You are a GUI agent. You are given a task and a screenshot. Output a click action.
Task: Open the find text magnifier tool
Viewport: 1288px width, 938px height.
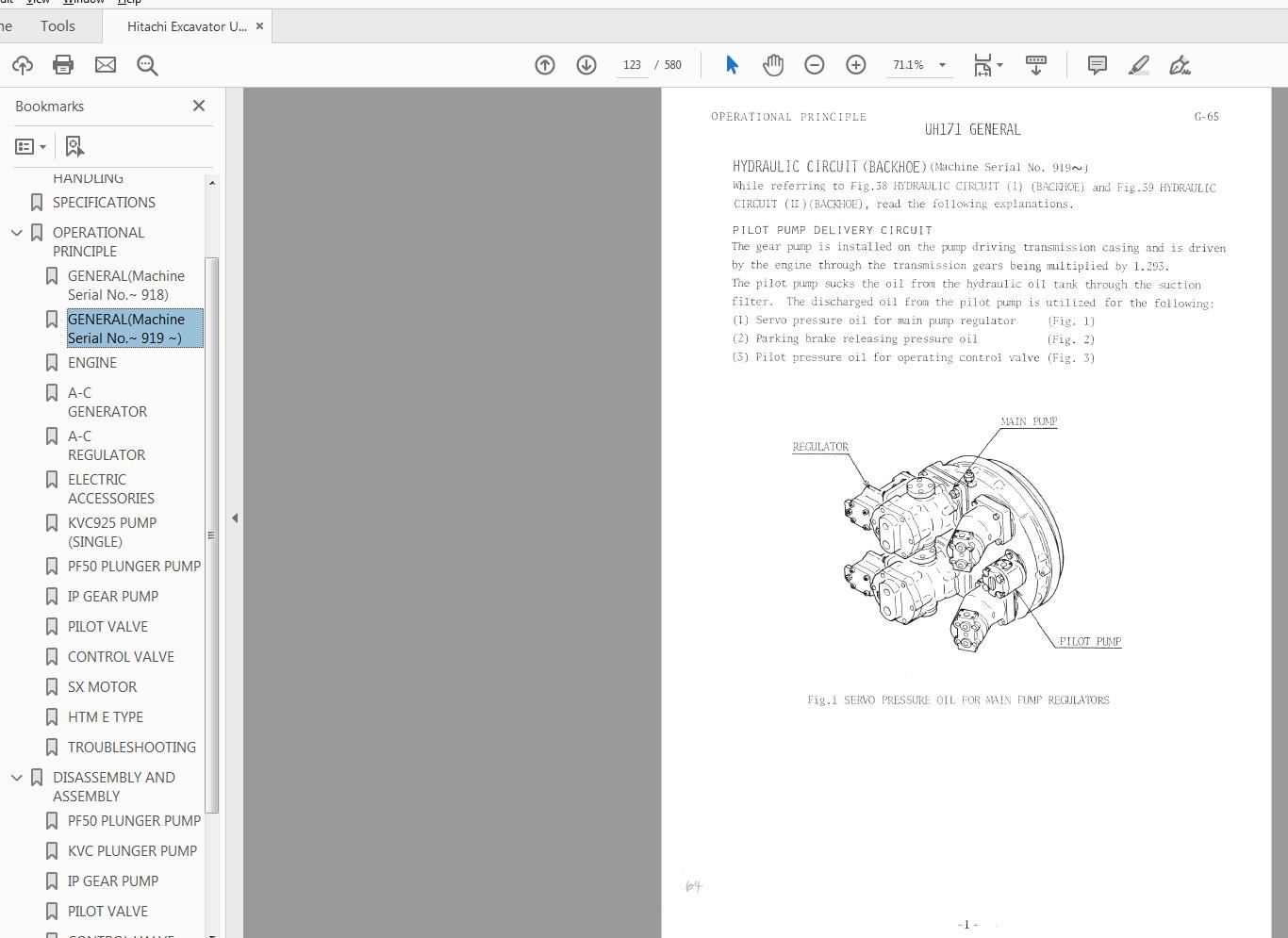click(x=147, y=65)
